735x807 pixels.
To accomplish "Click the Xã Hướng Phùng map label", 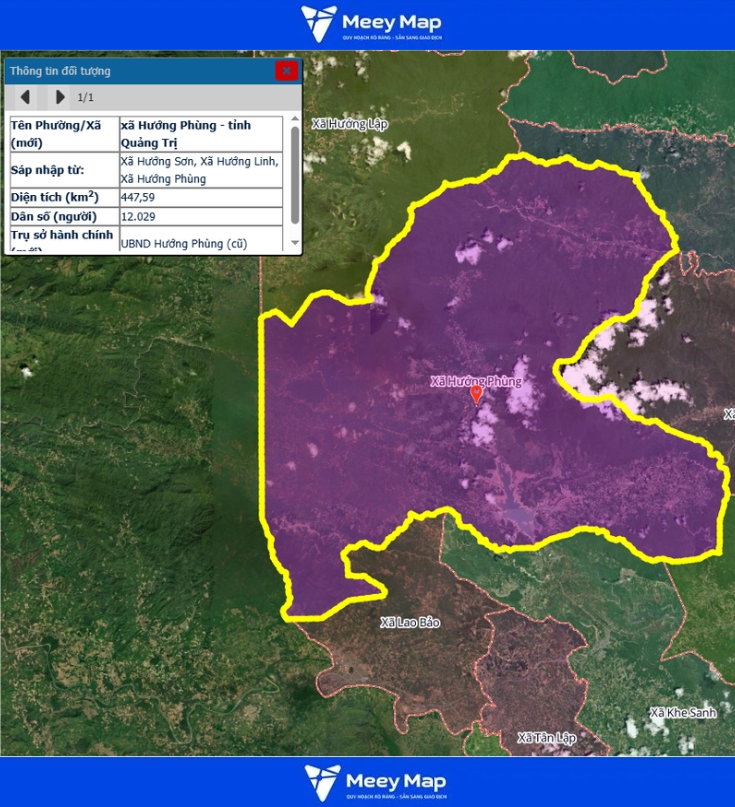I will pos(475,381).
